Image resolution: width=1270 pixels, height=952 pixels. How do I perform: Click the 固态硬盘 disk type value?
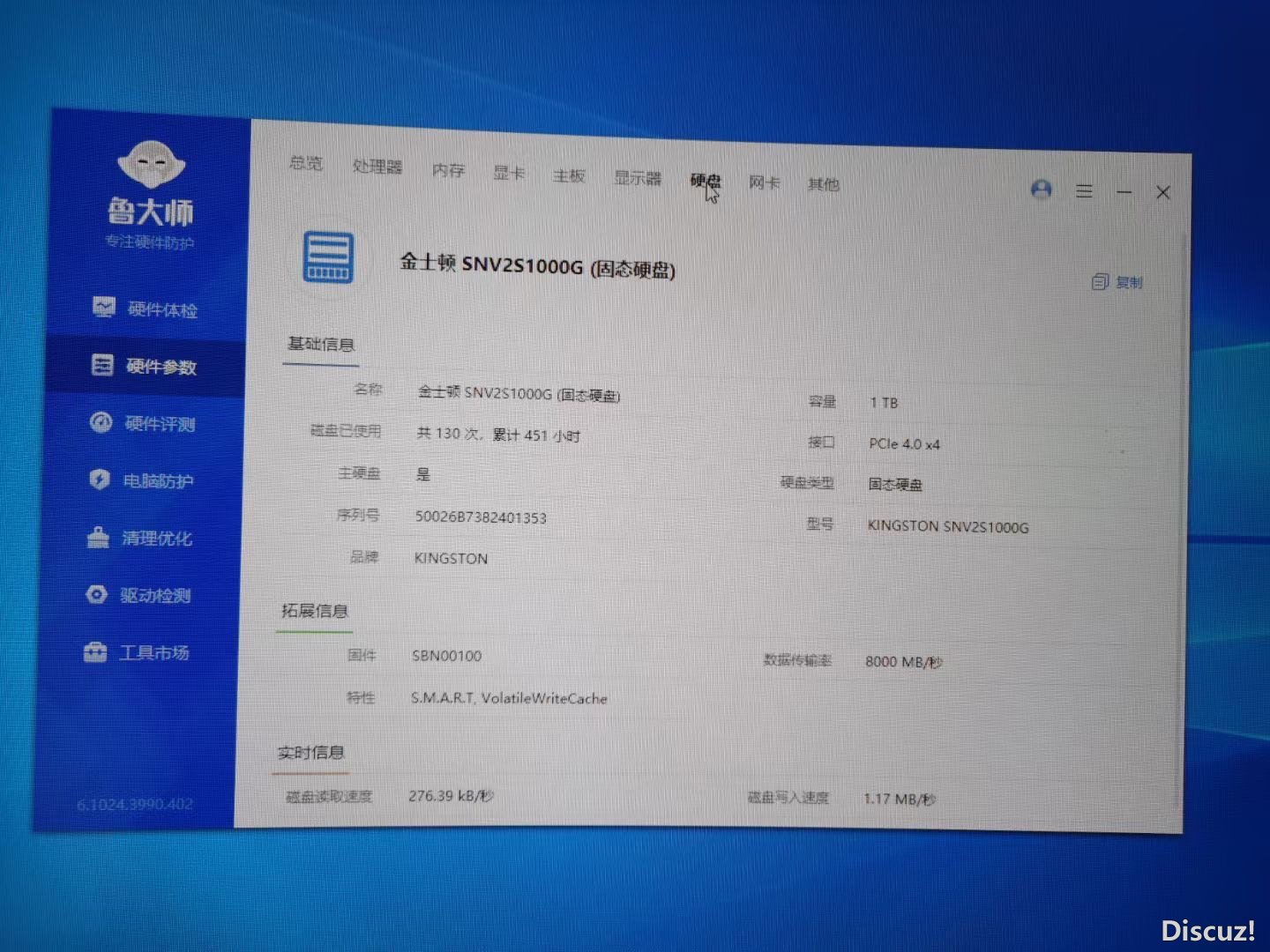pyautogui.click(x=895, y=485)
